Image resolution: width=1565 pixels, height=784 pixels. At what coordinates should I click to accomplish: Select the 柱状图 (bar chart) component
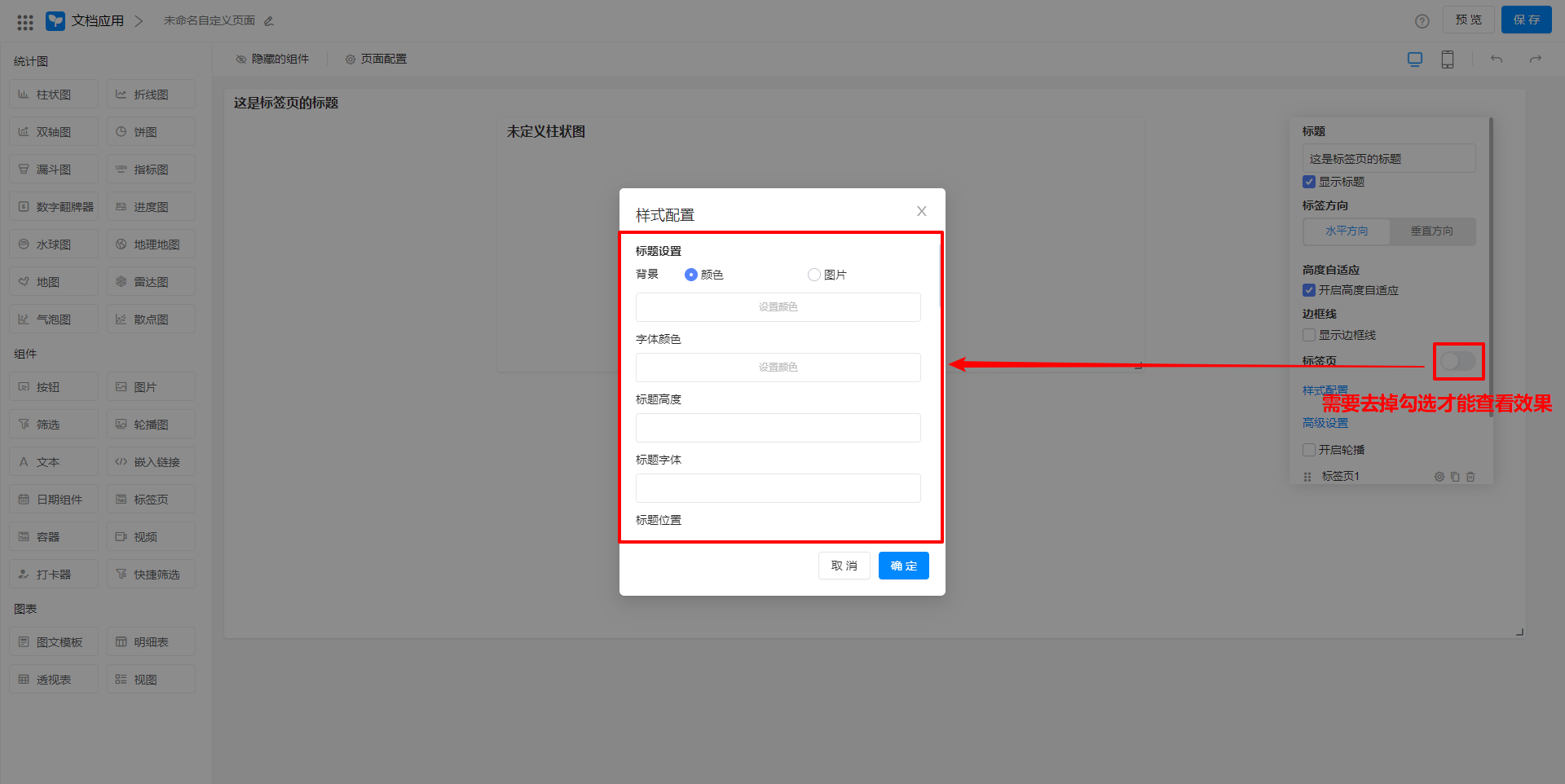click(x=53, y=94)
